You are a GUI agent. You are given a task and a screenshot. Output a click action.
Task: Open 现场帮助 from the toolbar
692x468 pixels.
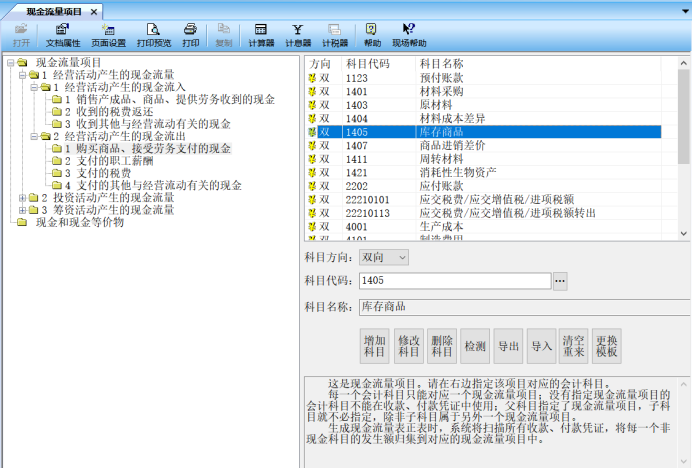pyautogui.click(x=408, y=35)
